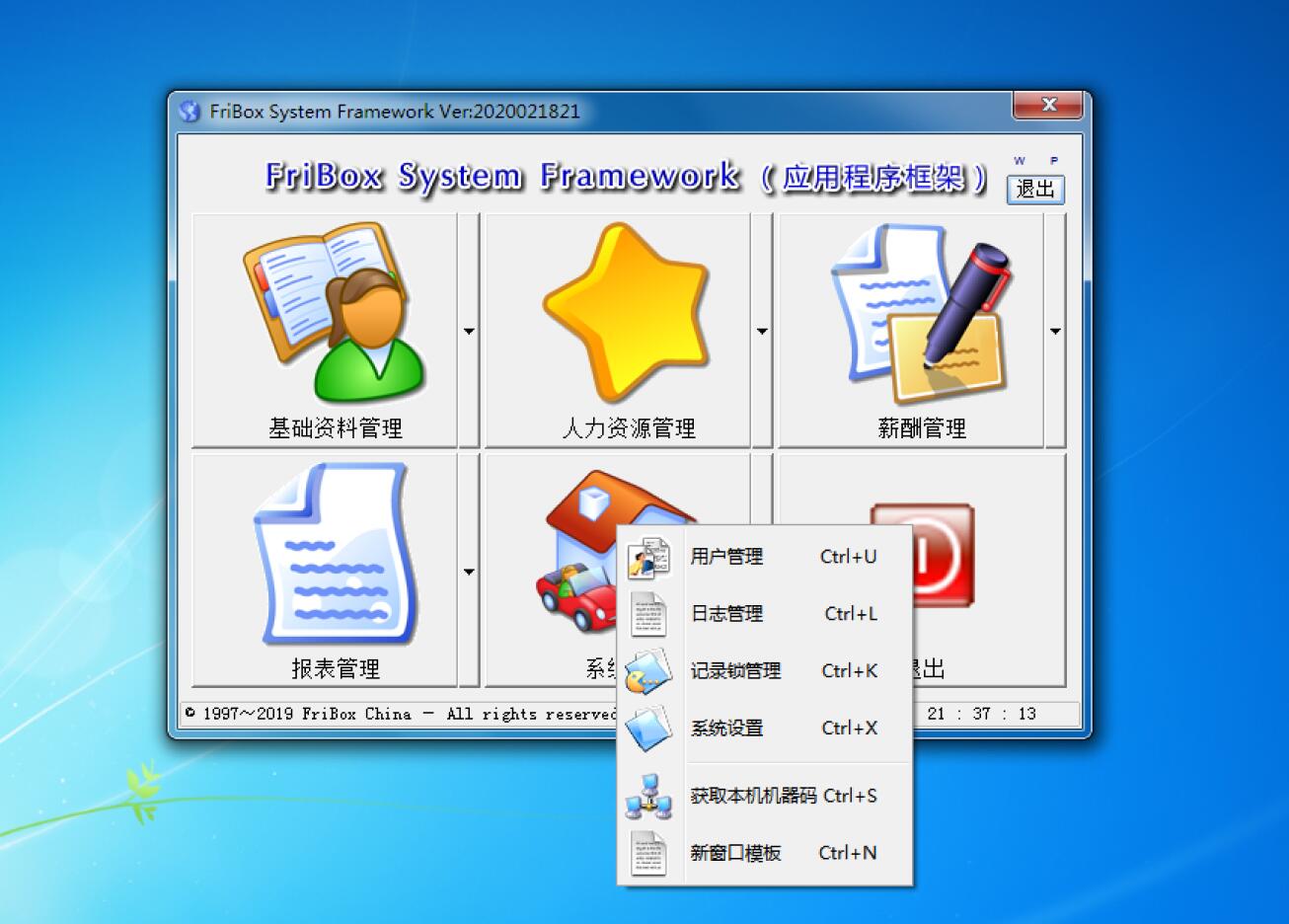Click the Ctrl+N shortcut text
Image resolution: width=1289 pixels, height=924 pixels.
coord(848,853)
